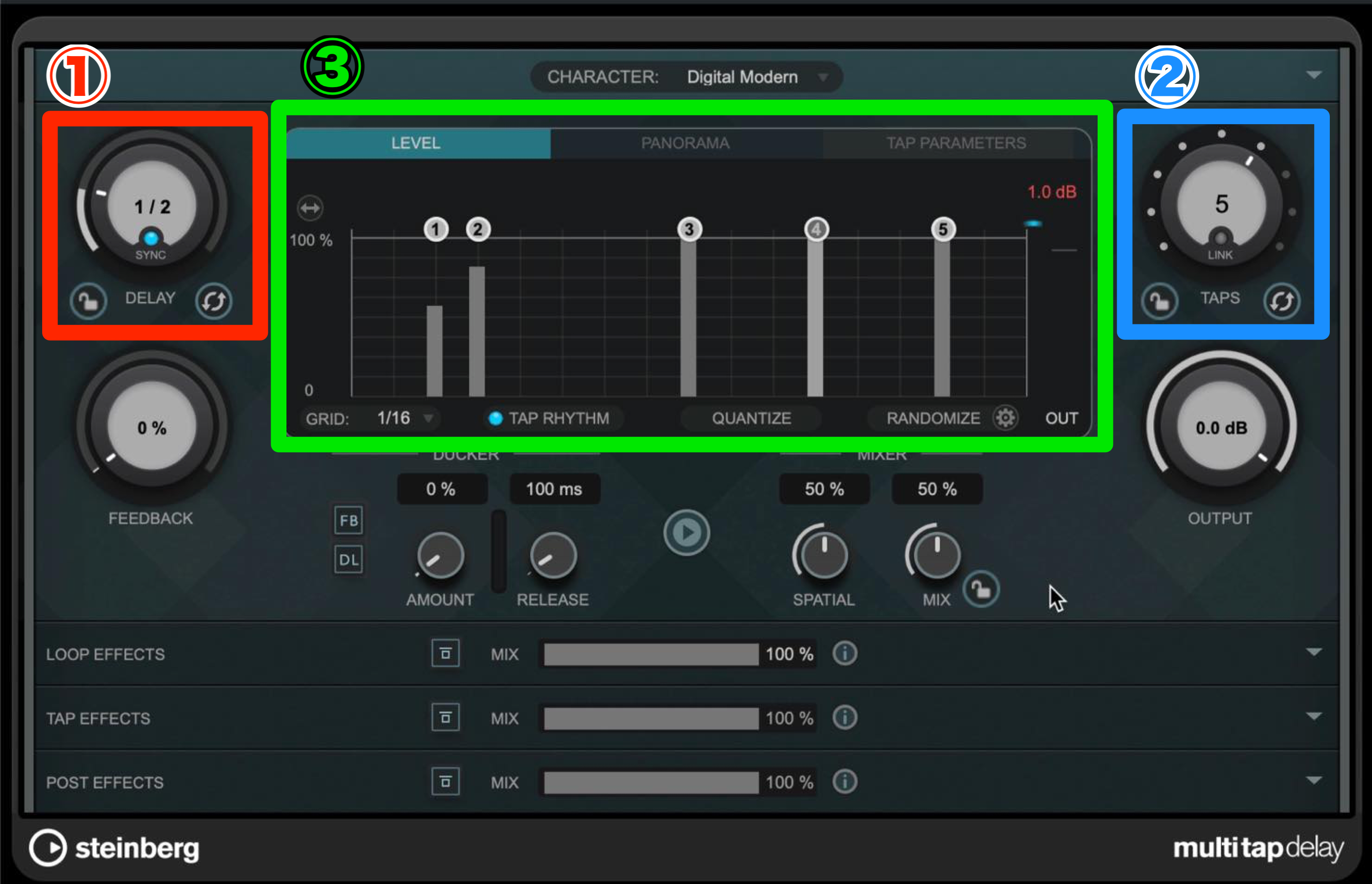Image resolution: width=1372 pixels, height=884 pixels.
Task: Click the SPATIAL 50 % value field
Action: pyautogui.click(x=824, y=489)
